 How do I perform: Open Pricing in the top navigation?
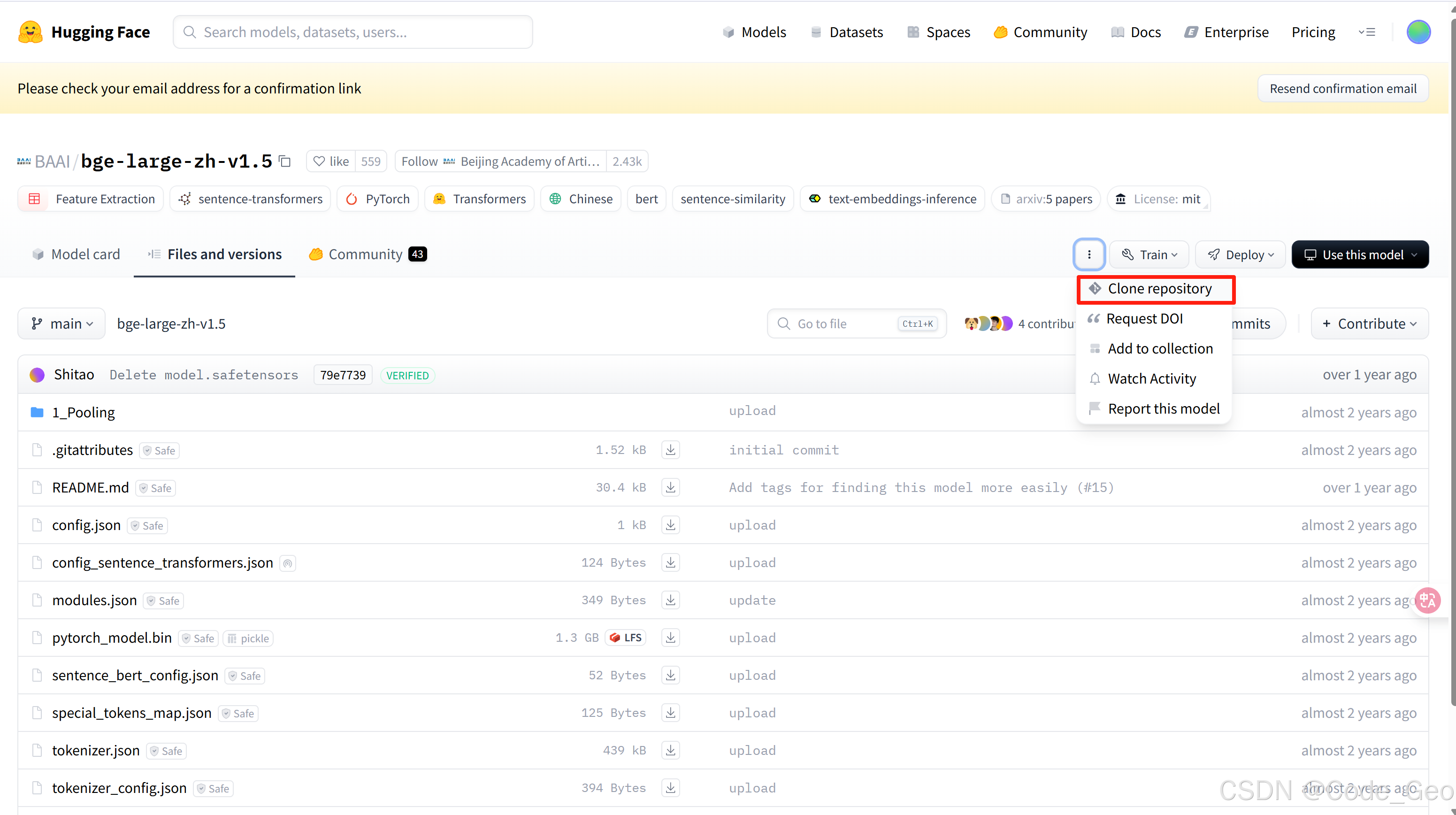click(x=1313, y=32)
